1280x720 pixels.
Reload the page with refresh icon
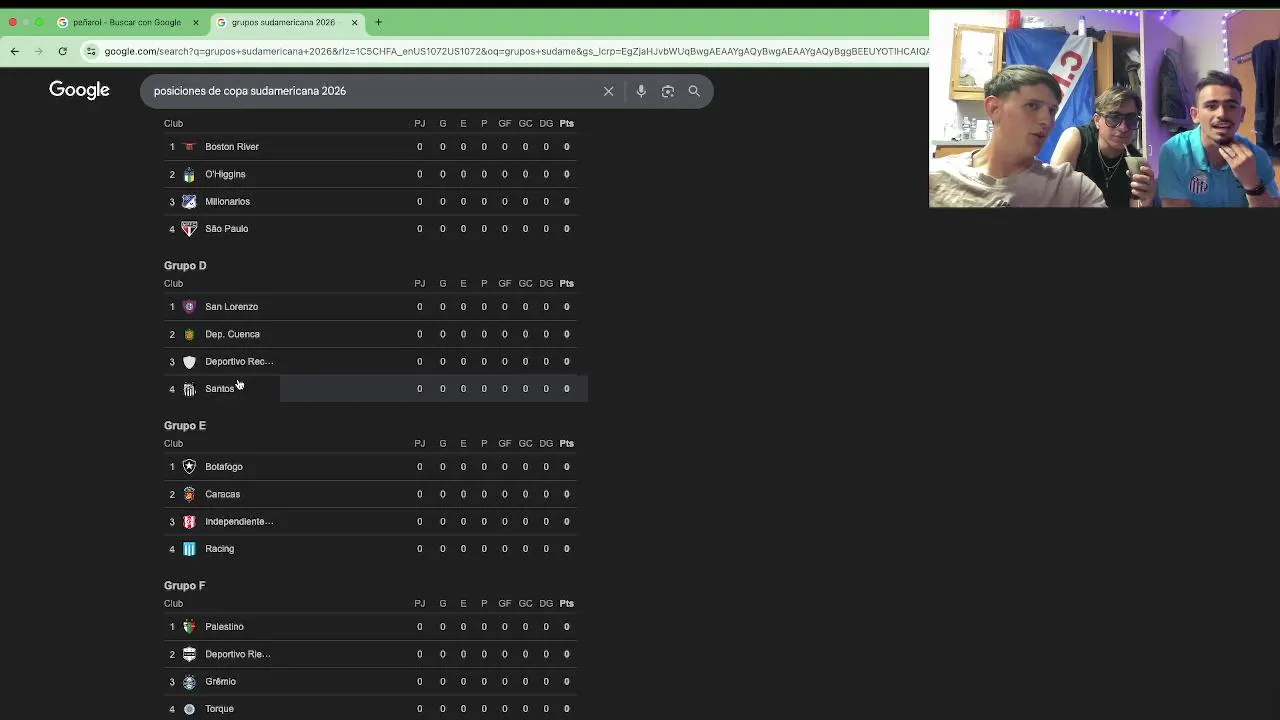click(x=62, y=51)
